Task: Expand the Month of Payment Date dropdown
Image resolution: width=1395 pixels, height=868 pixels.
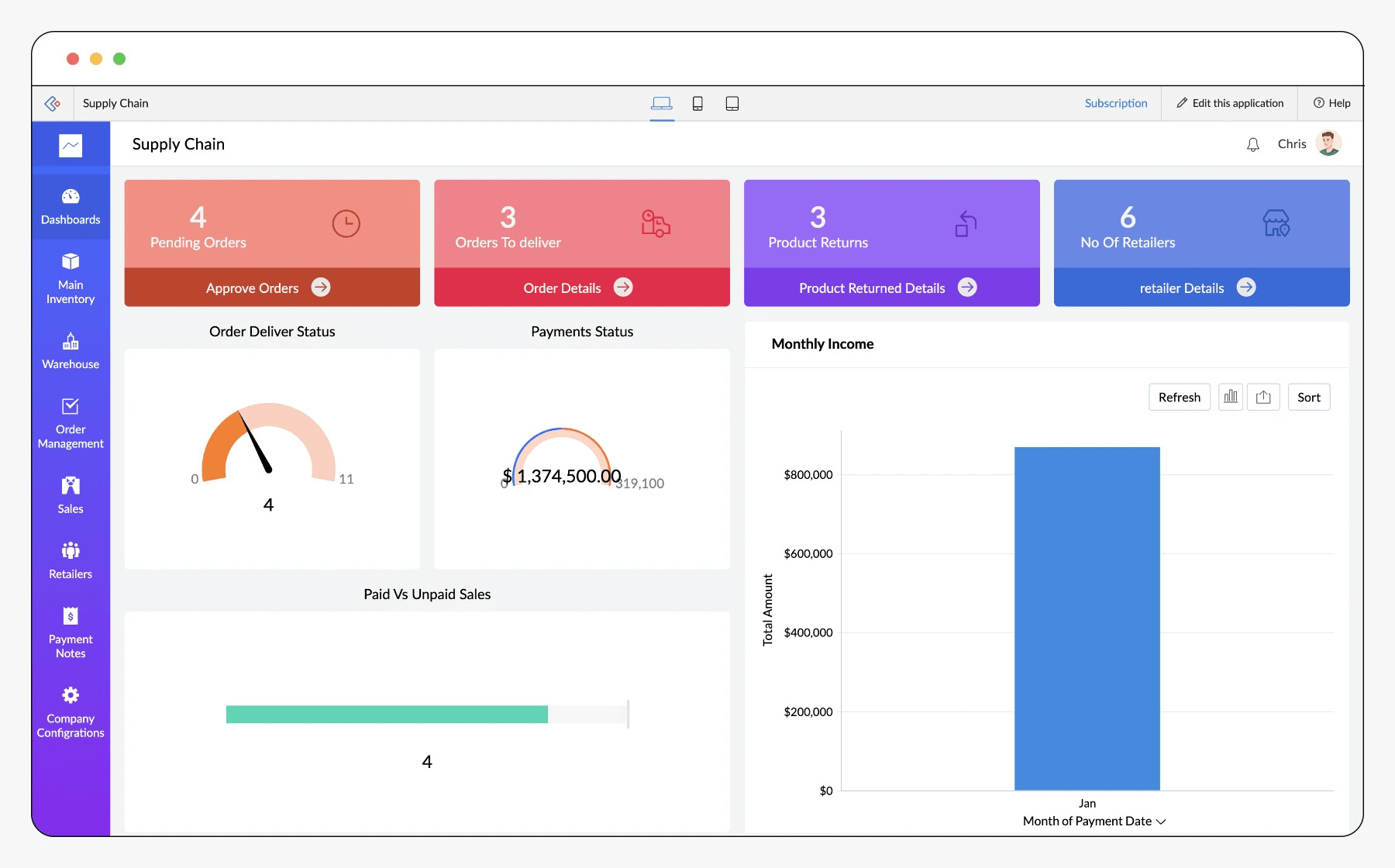Action: click(1159, 821)
